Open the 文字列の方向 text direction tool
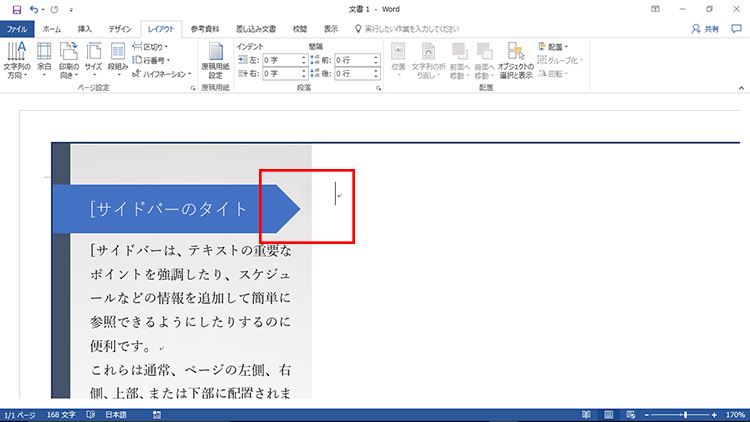Image resolution: width=750 pixels, height=422 pixels. [17, 60]
